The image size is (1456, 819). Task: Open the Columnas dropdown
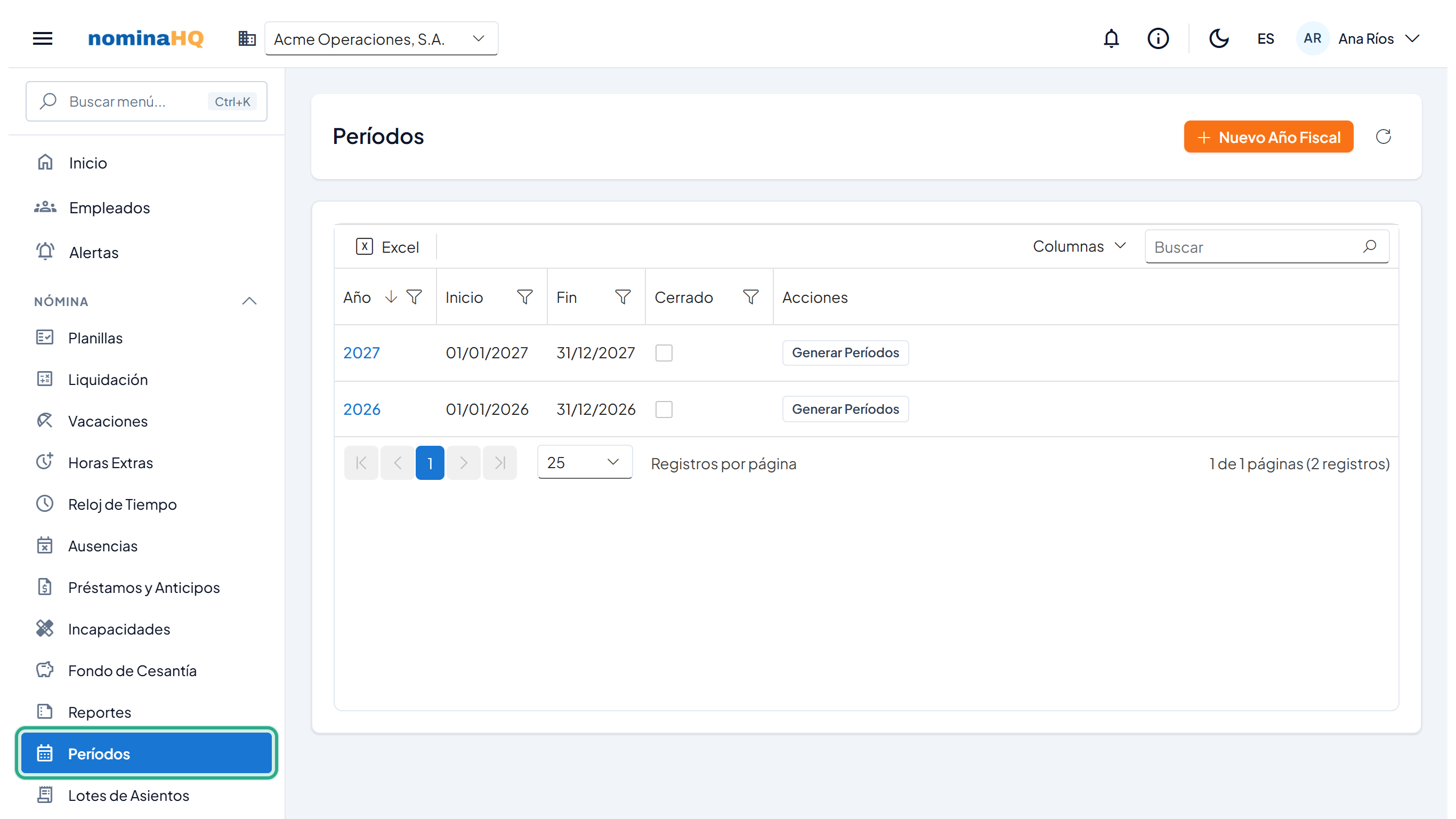[x=1080, y=246]
